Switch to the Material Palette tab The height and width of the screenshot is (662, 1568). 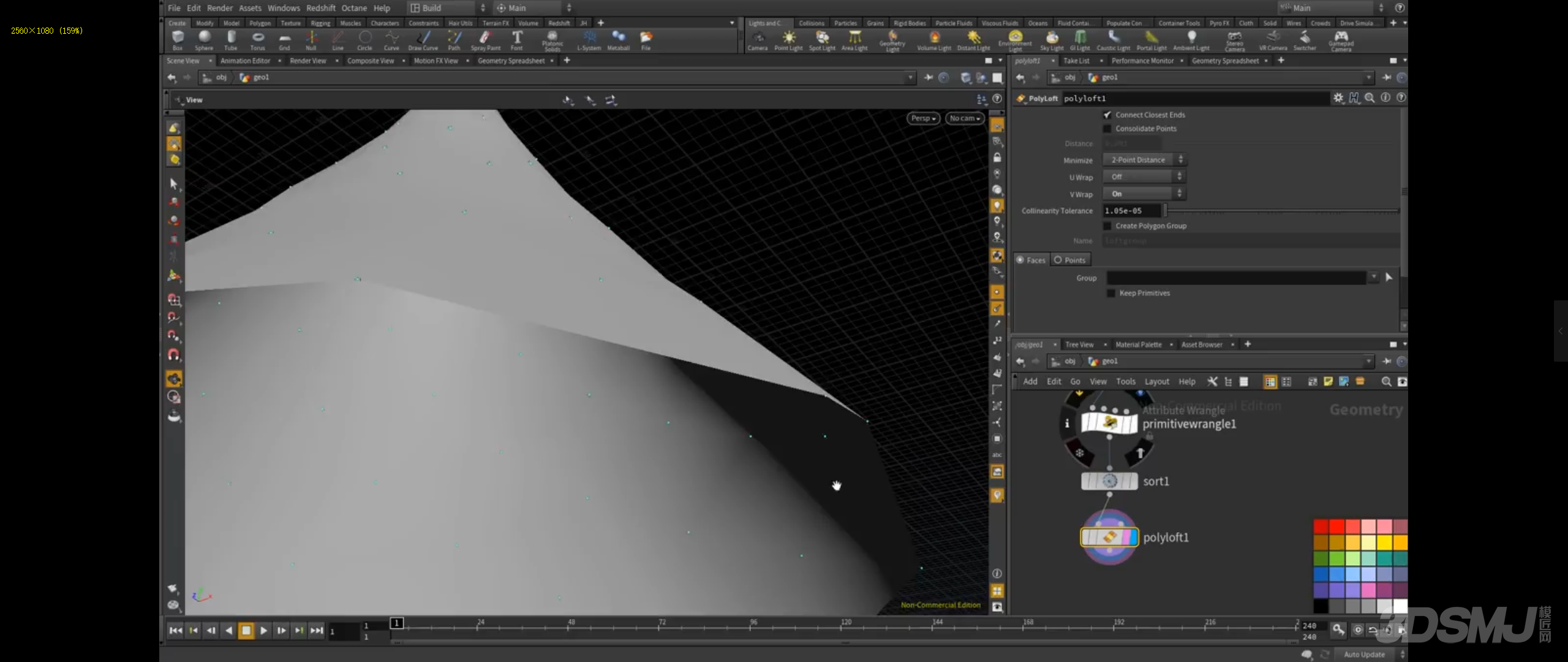click(x=1138, y=344)
